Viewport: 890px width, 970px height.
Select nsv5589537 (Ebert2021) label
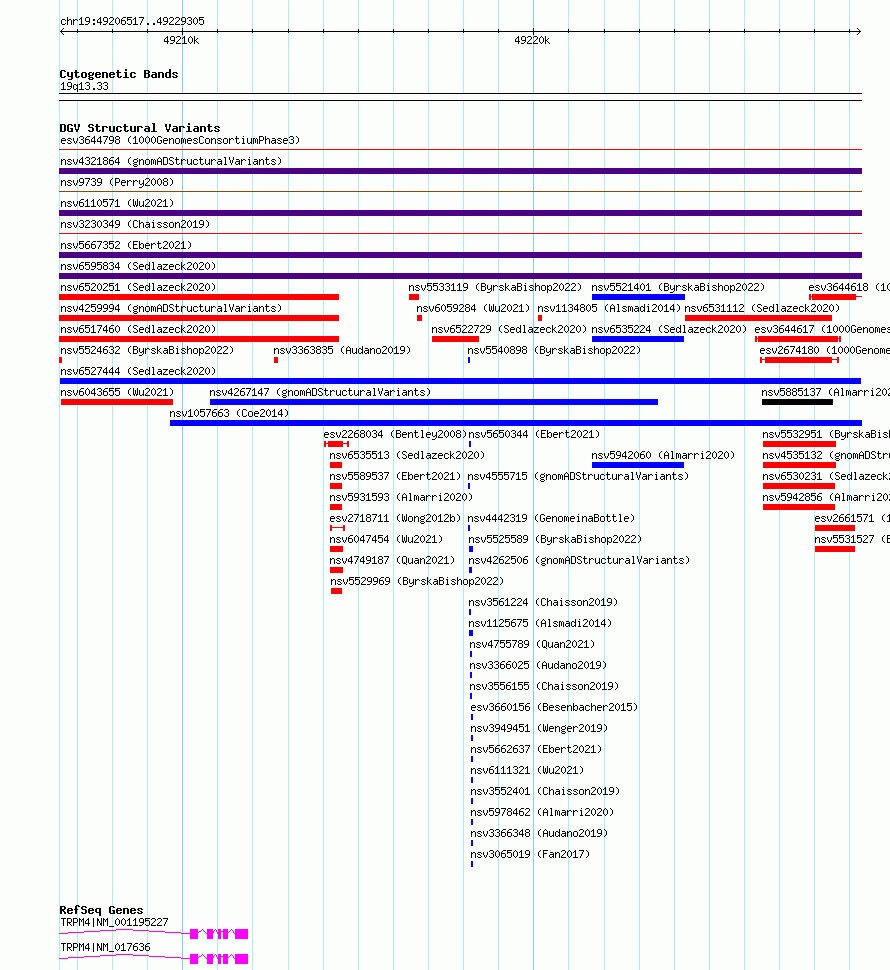click(x=395, y=477)
